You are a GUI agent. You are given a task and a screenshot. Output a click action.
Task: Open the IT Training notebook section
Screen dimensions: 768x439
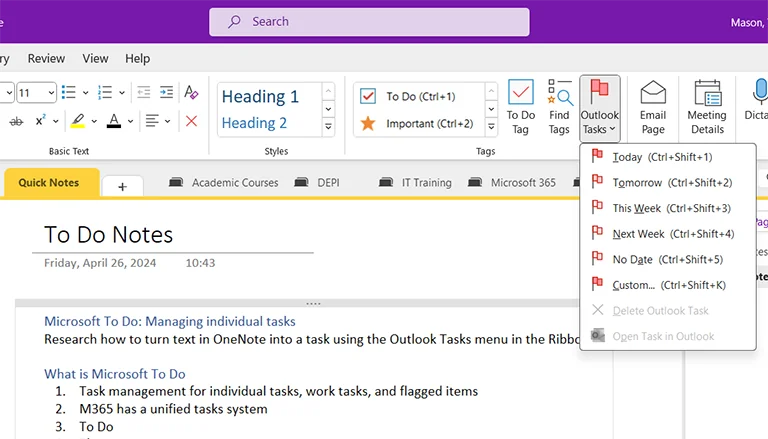tap(415, 183)
